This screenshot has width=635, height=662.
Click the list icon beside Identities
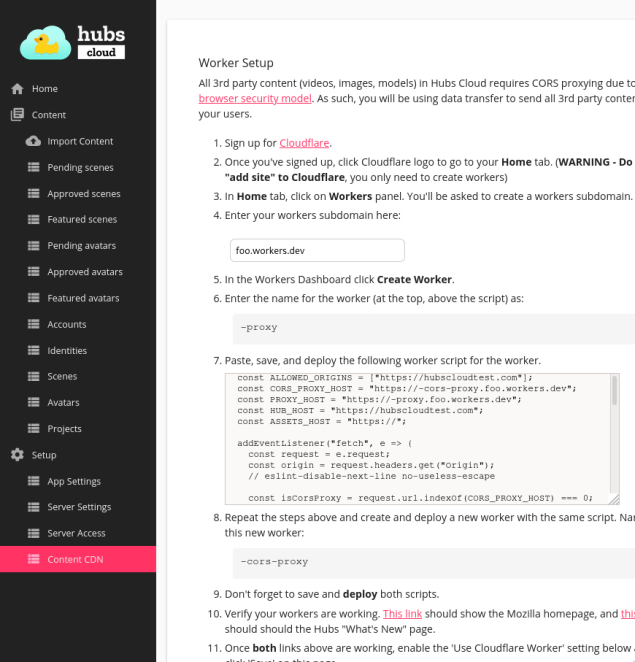33,350
